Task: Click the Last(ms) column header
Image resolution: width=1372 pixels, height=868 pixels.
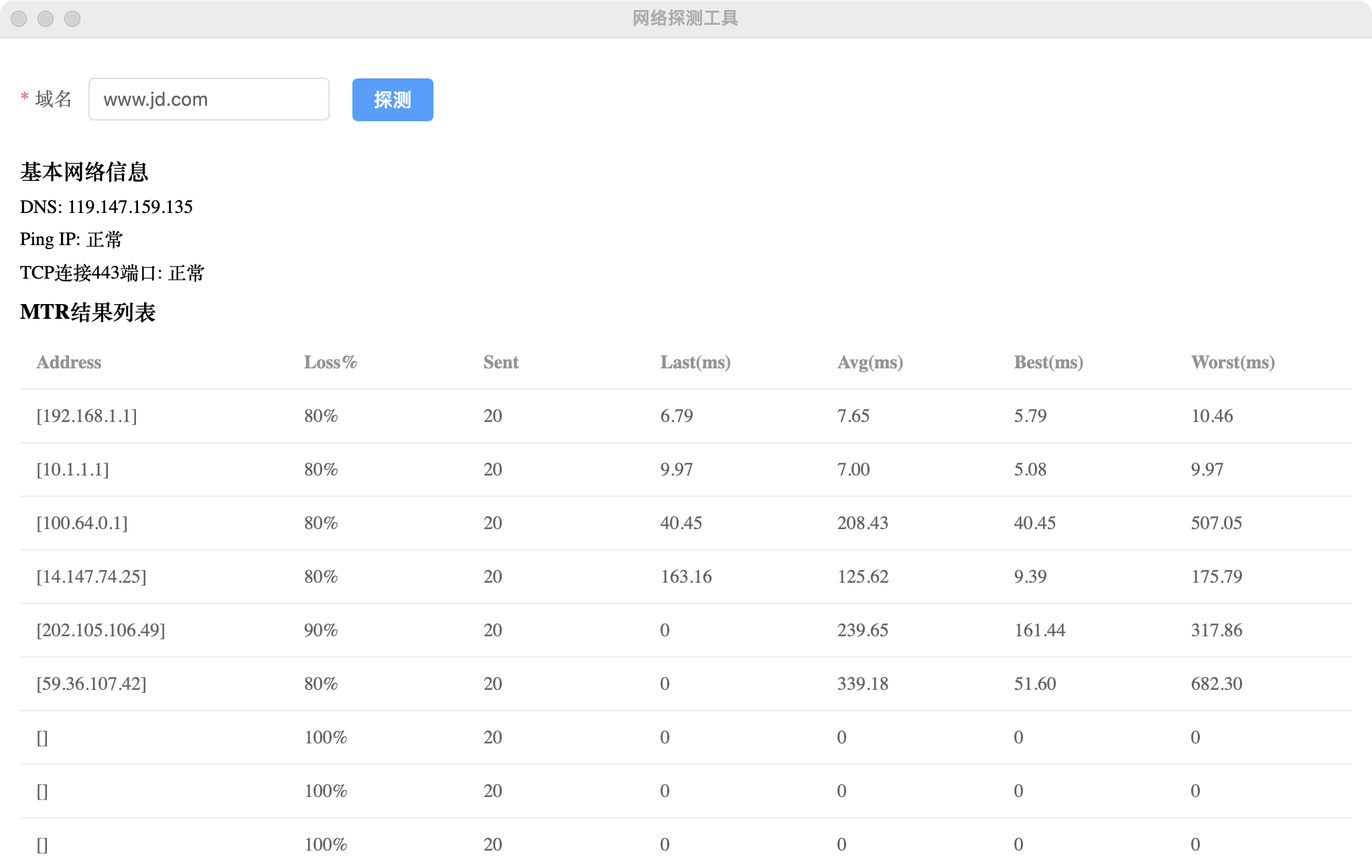Action: click(x=695, y=362)
